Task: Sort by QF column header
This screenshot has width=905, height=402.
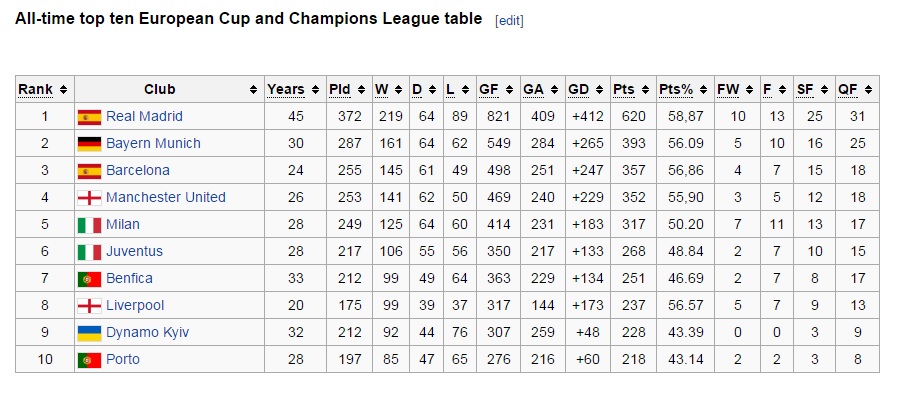Action: 848,90
